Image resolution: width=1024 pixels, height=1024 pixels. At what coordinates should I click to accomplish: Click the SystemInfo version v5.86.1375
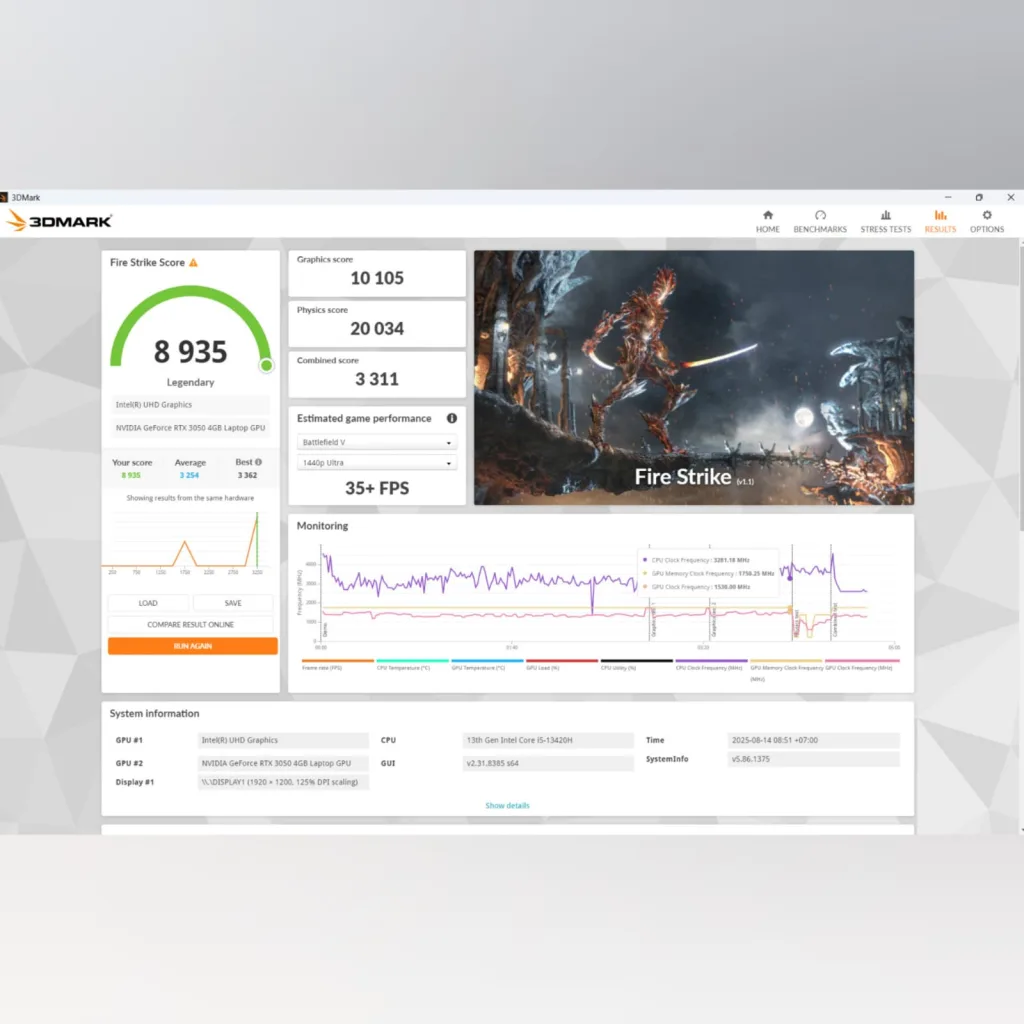click(813, 759)
